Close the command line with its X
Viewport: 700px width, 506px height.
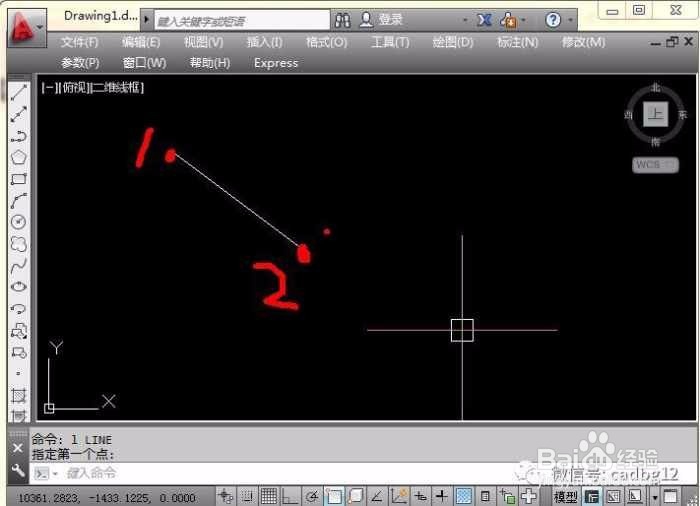point(17,448)
